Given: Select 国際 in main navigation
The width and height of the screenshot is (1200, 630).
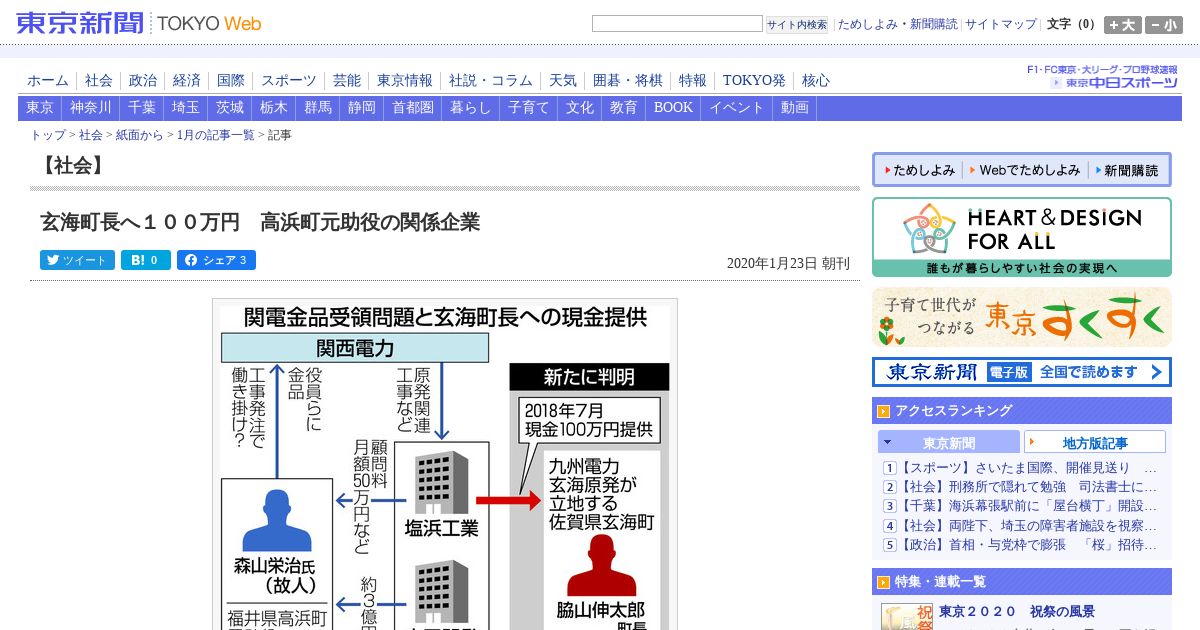Looking at the screenshot, I should click(231, 81).
